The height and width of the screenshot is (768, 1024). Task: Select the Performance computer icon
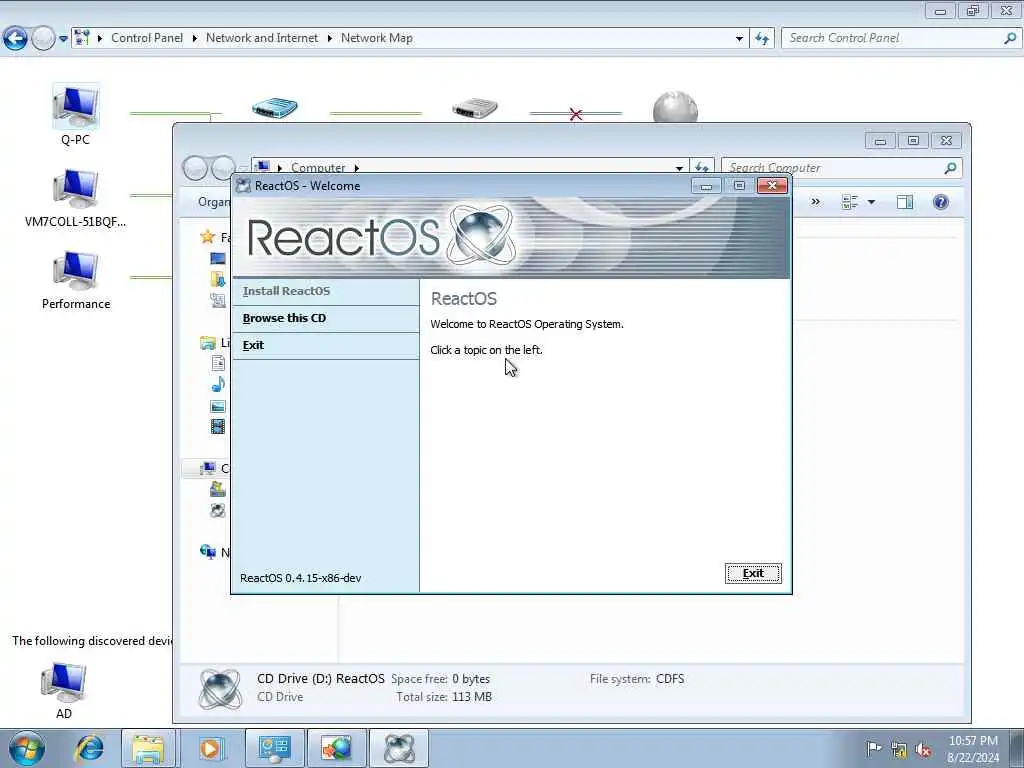pos(76,270)
